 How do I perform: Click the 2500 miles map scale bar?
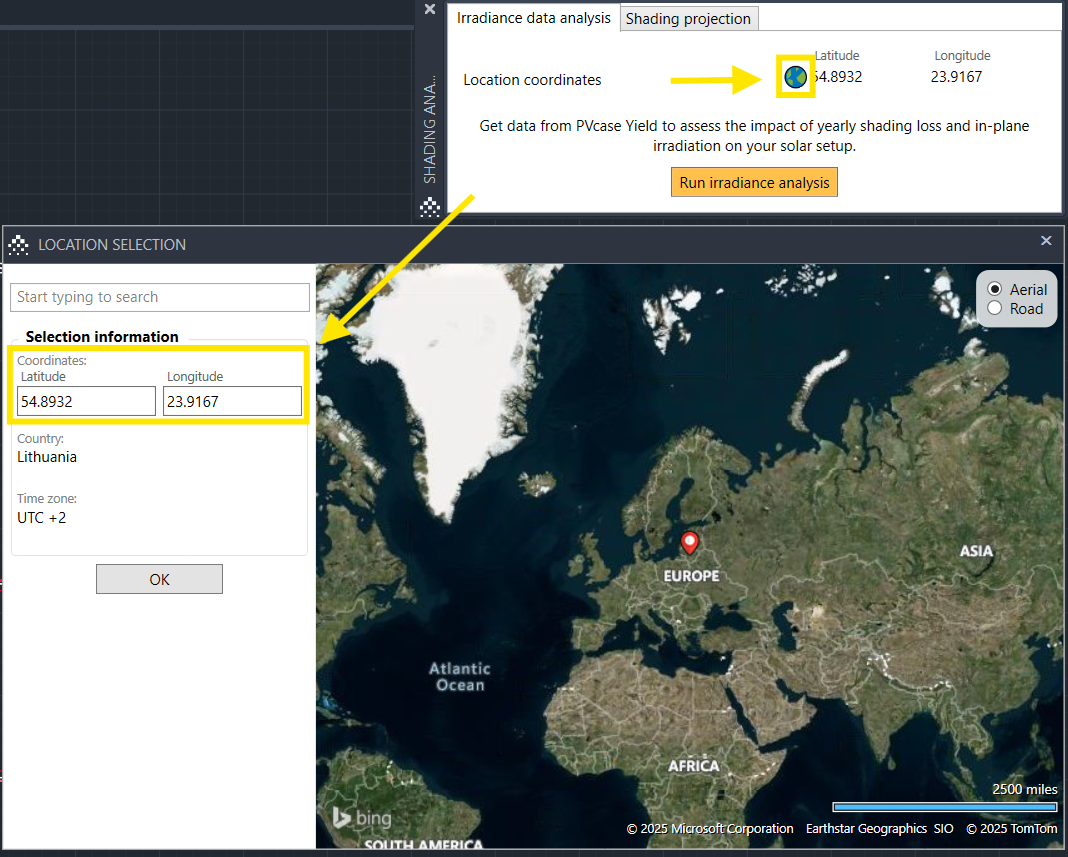944,806
